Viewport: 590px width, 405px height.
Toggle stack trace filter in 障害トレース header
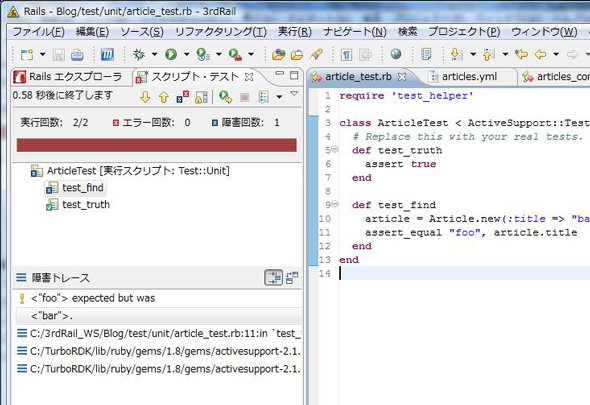coord(273,278)
